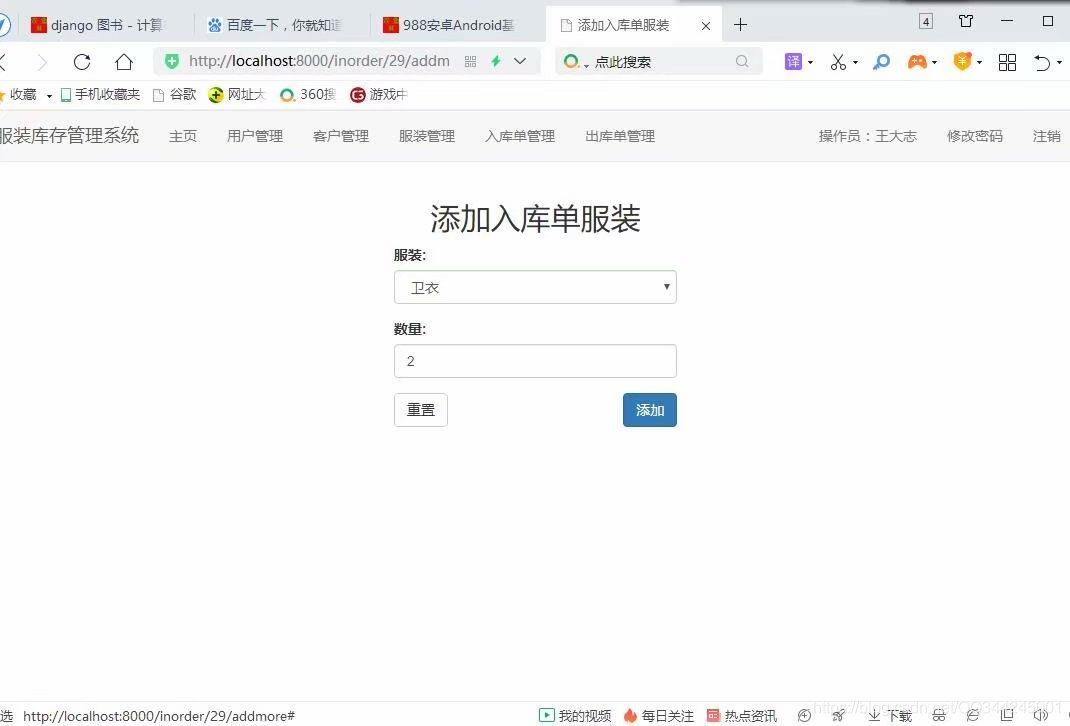Open the translate tool icon
The height and width of the screenshot is (726, 1070).
pos(793,61)
